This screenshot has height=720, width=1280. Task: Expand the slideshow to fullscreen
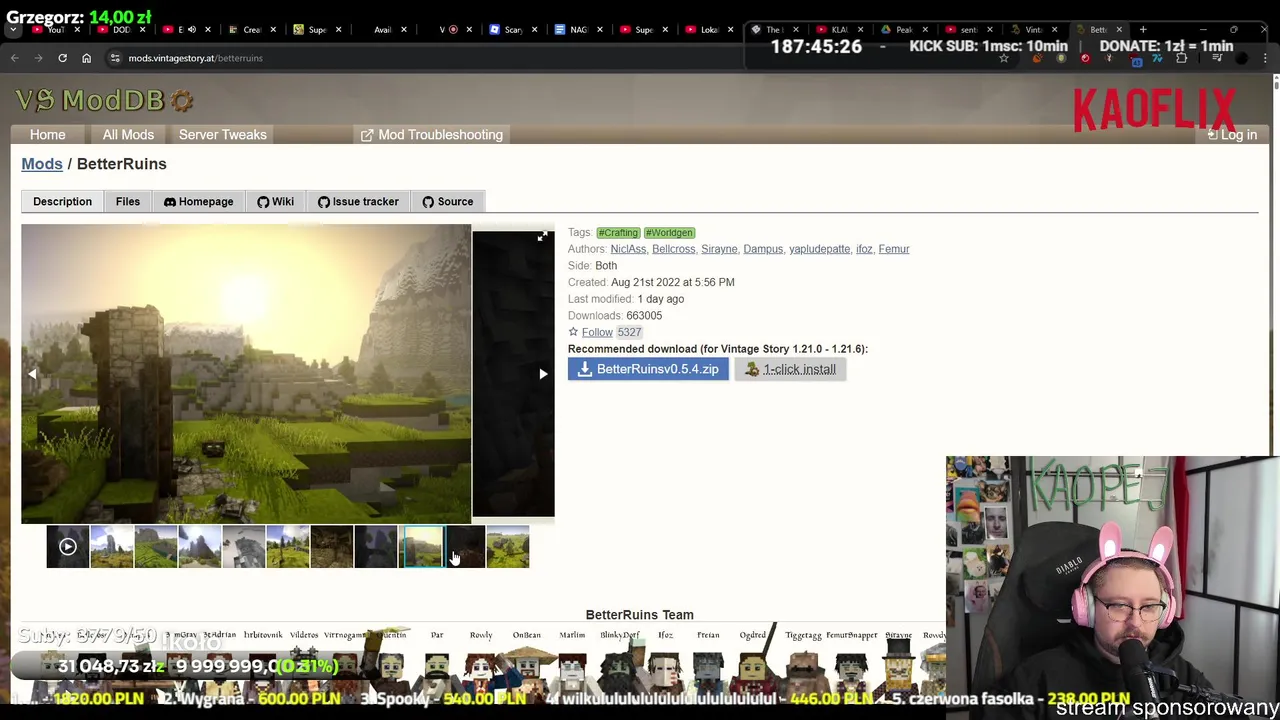point(542,237)
